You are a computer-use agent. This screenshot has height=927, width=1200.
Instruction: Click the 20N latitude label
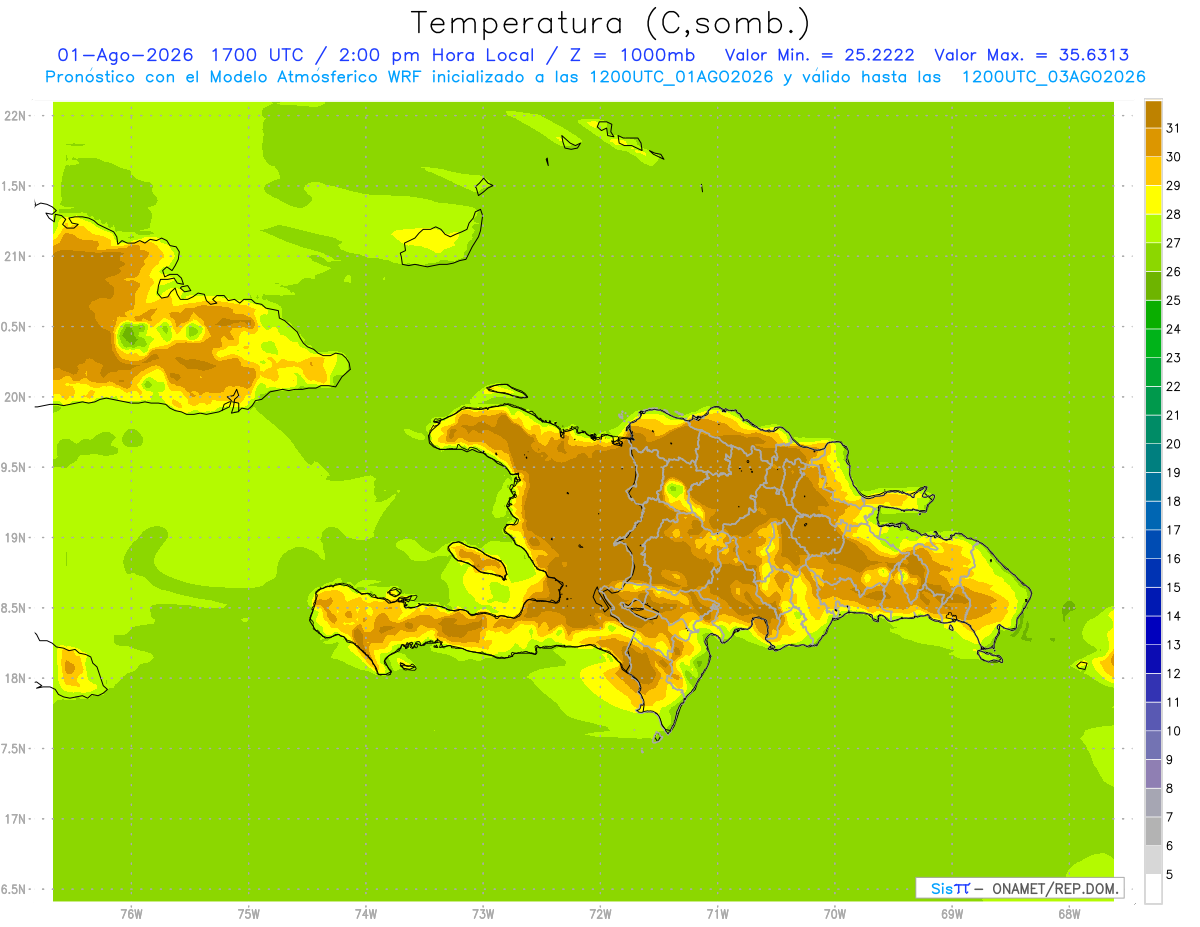[x=15, y=397]
